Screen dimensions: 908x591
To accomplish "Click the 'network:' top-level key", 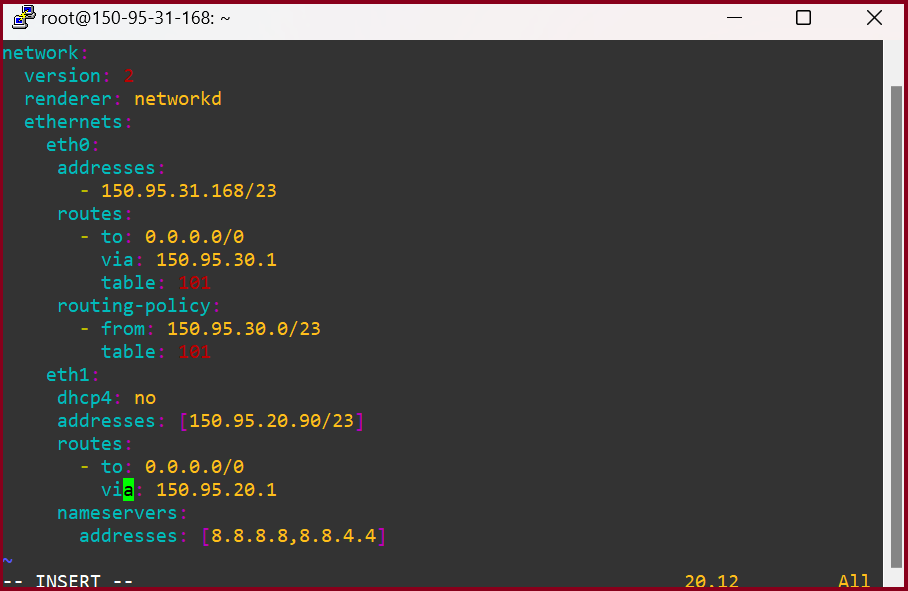I will tap(45, 53).
